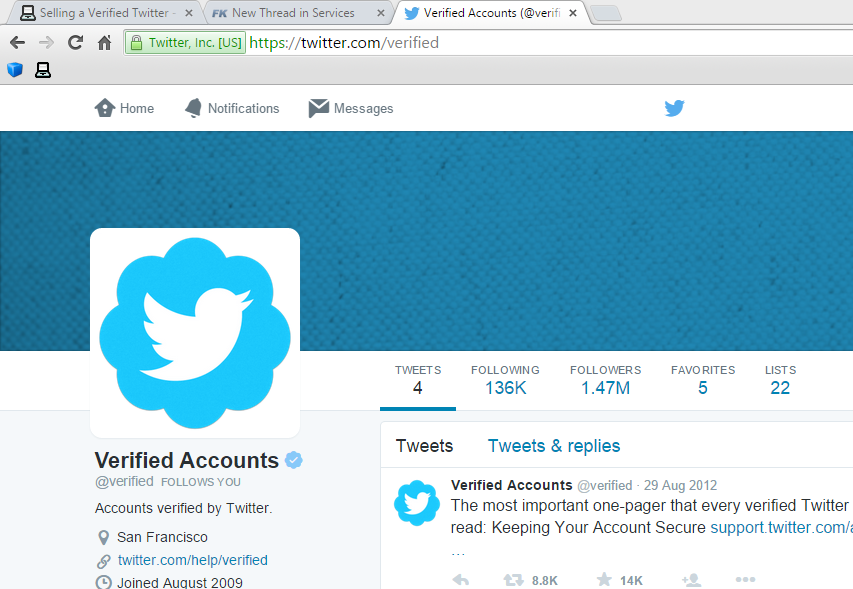The image size is (853, 589).
Task: Click Twitter, Inc. [US] certificate label
Action: (x=195, y=42)
